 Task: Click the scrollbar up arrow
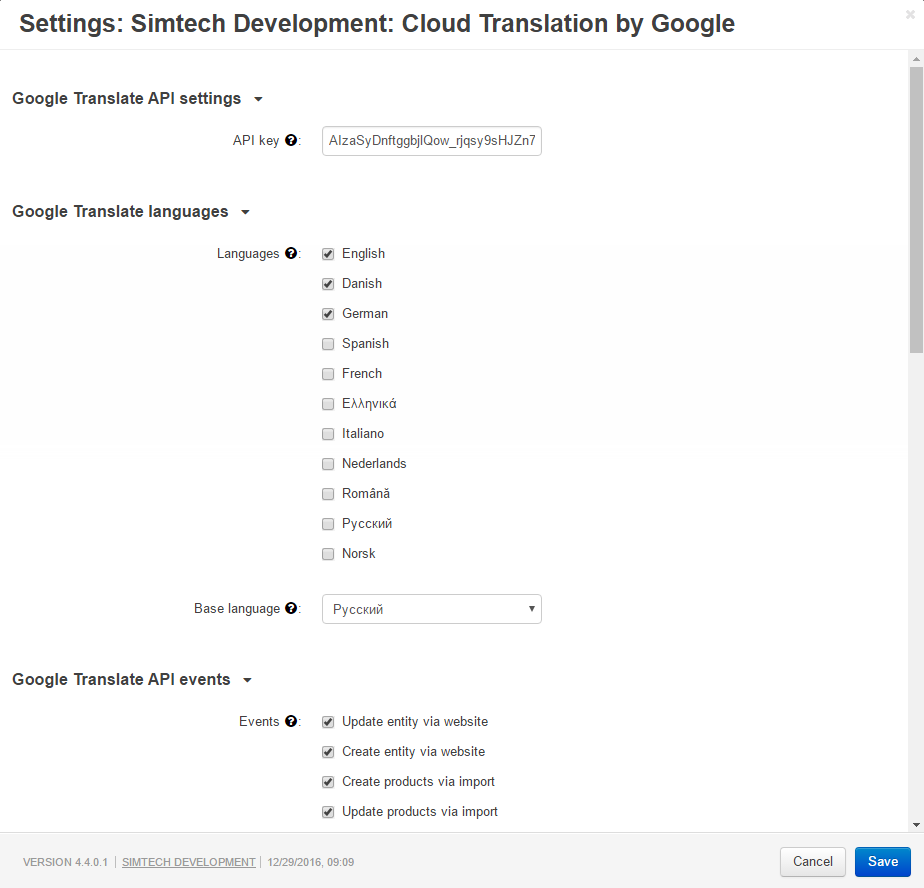pos(916,59)
